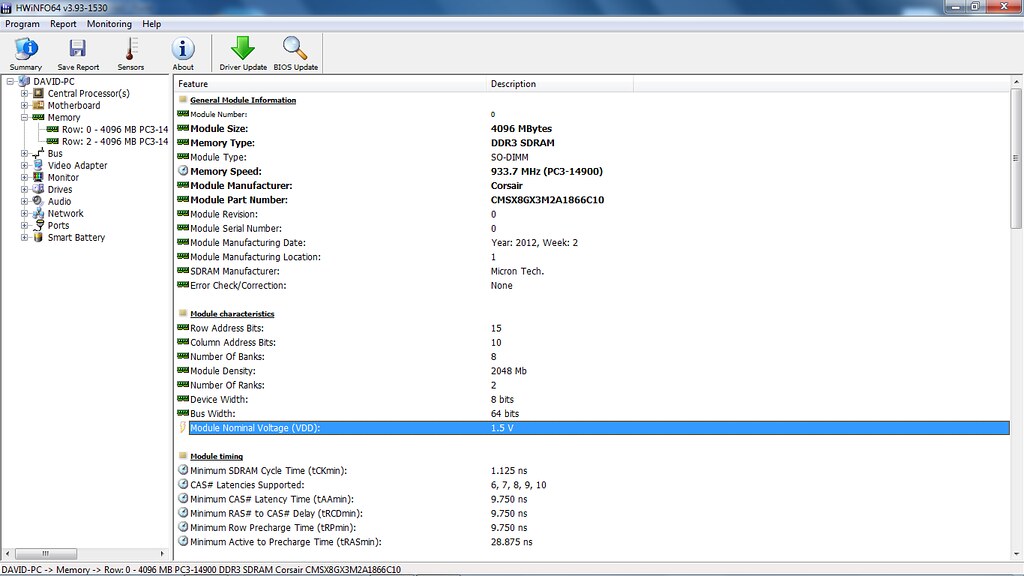This screenshot has height=576, width=1024.
Task: Select the Smart Battery tree icon
Action: (x=39, y=238)
